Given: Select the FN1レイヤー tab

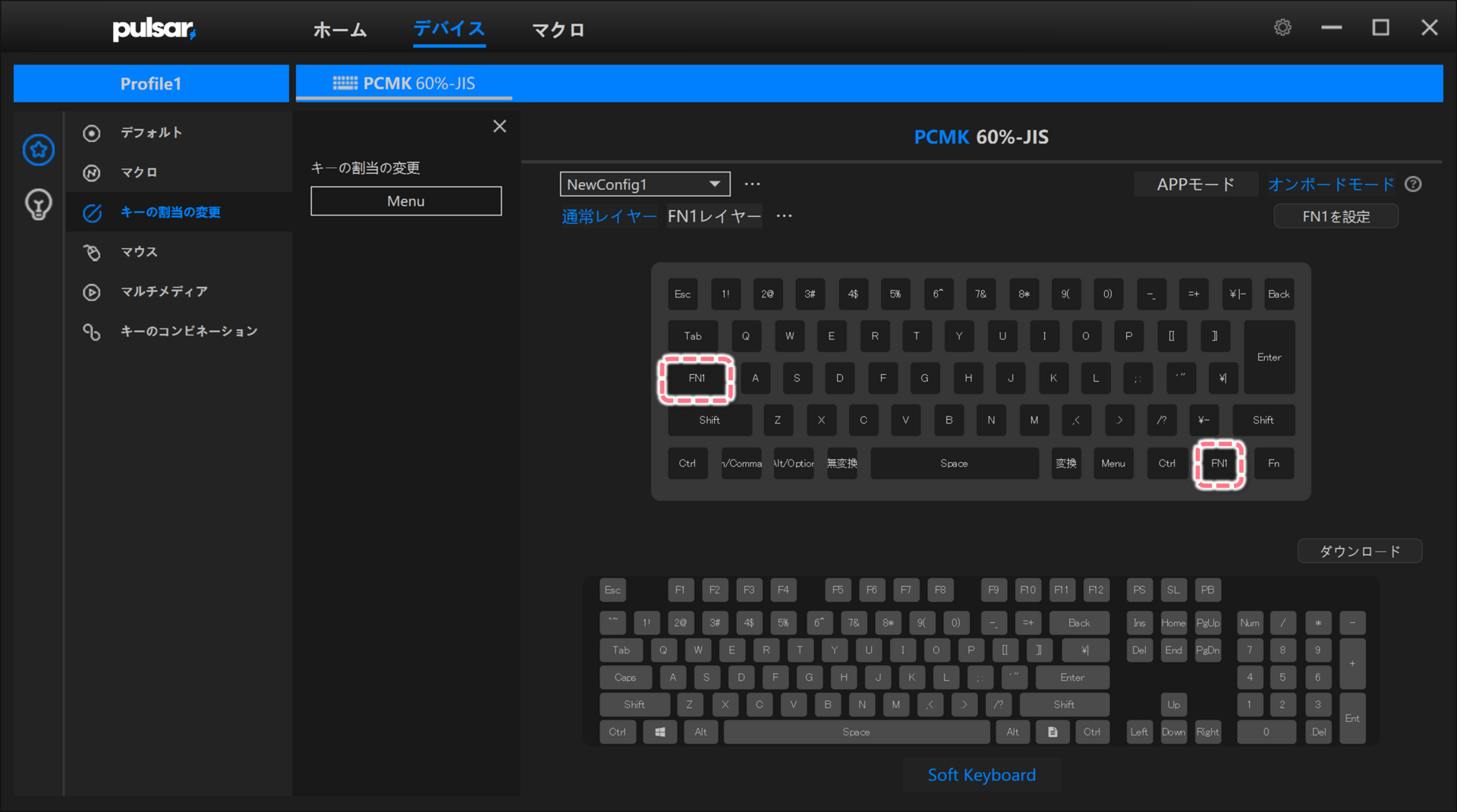Looking at the screenshot, I should (714, 216).
